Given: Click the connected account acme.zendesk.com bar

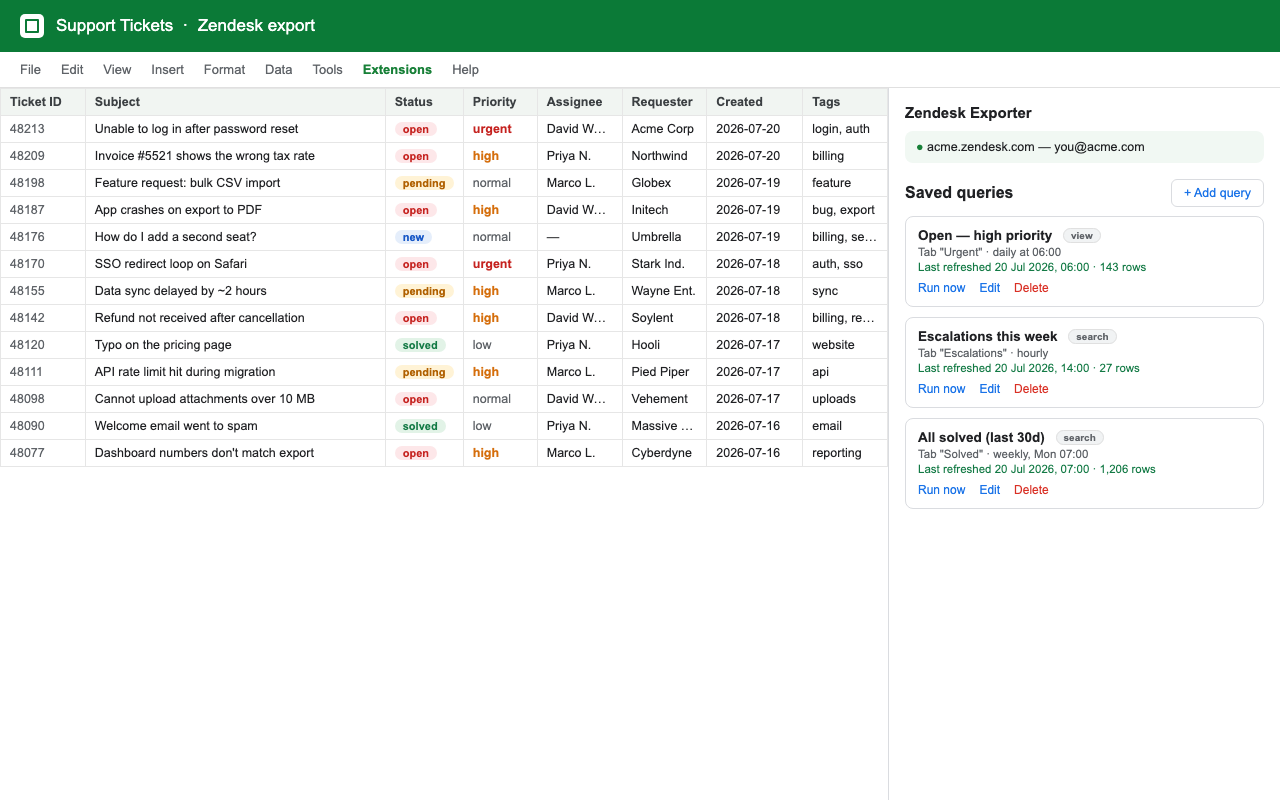Looking at the screenshot, I should coord(1084,147).
